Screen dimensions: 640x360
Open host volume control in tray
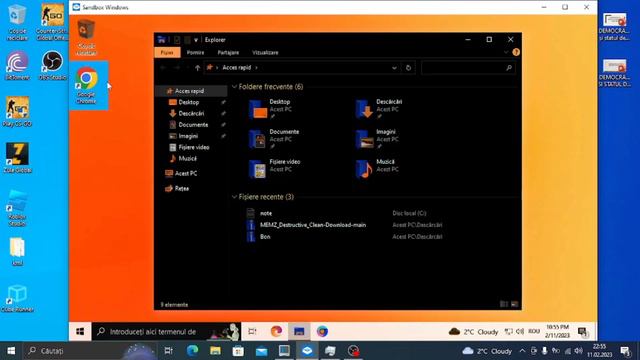(x=578, y=351)
